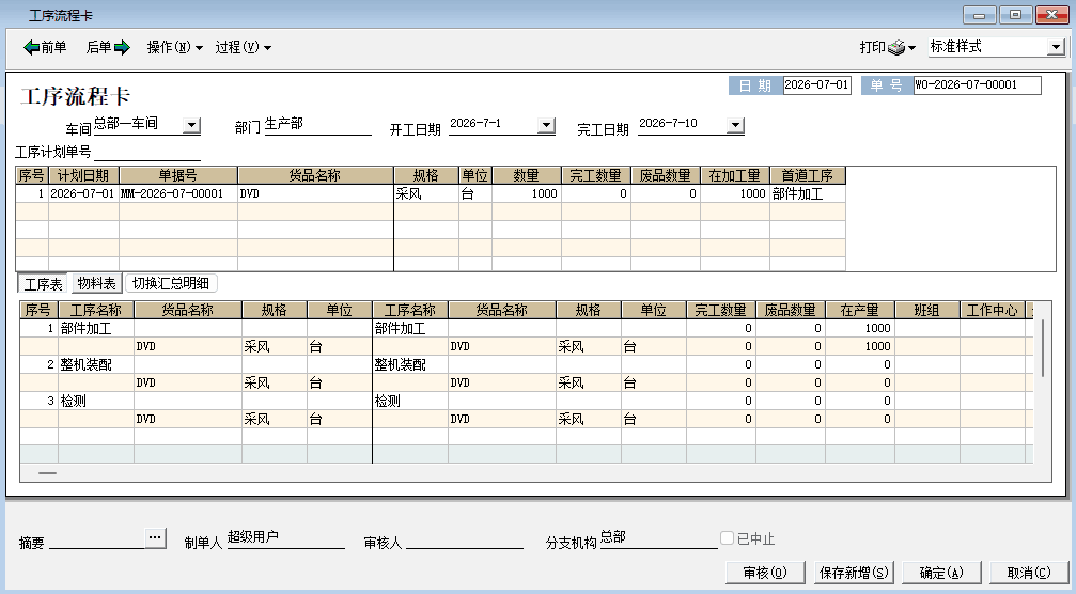Select the 1000 value under 数量 column
Viewport: 1076px width, 594px height.
(526, 194)
